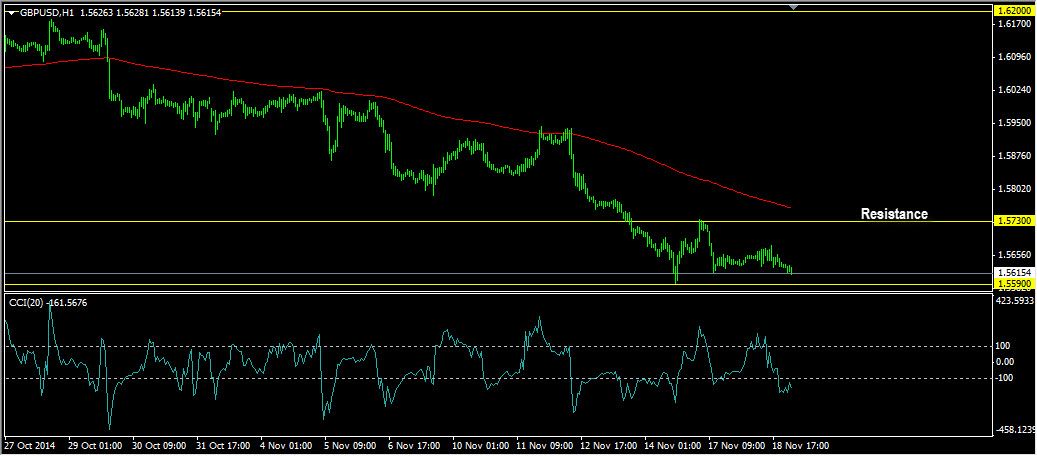Click the 17 Nov 09:00 time label
The width and height of the screenshot is (1037, 456).
736,445
